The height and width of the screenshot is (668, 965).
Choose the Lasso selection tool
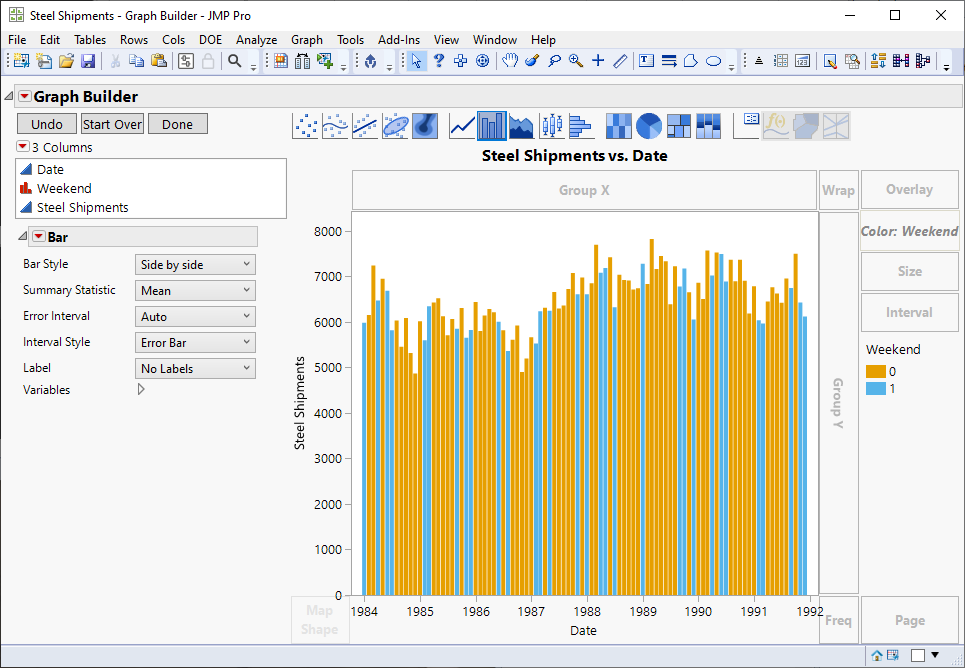point(555,60)
